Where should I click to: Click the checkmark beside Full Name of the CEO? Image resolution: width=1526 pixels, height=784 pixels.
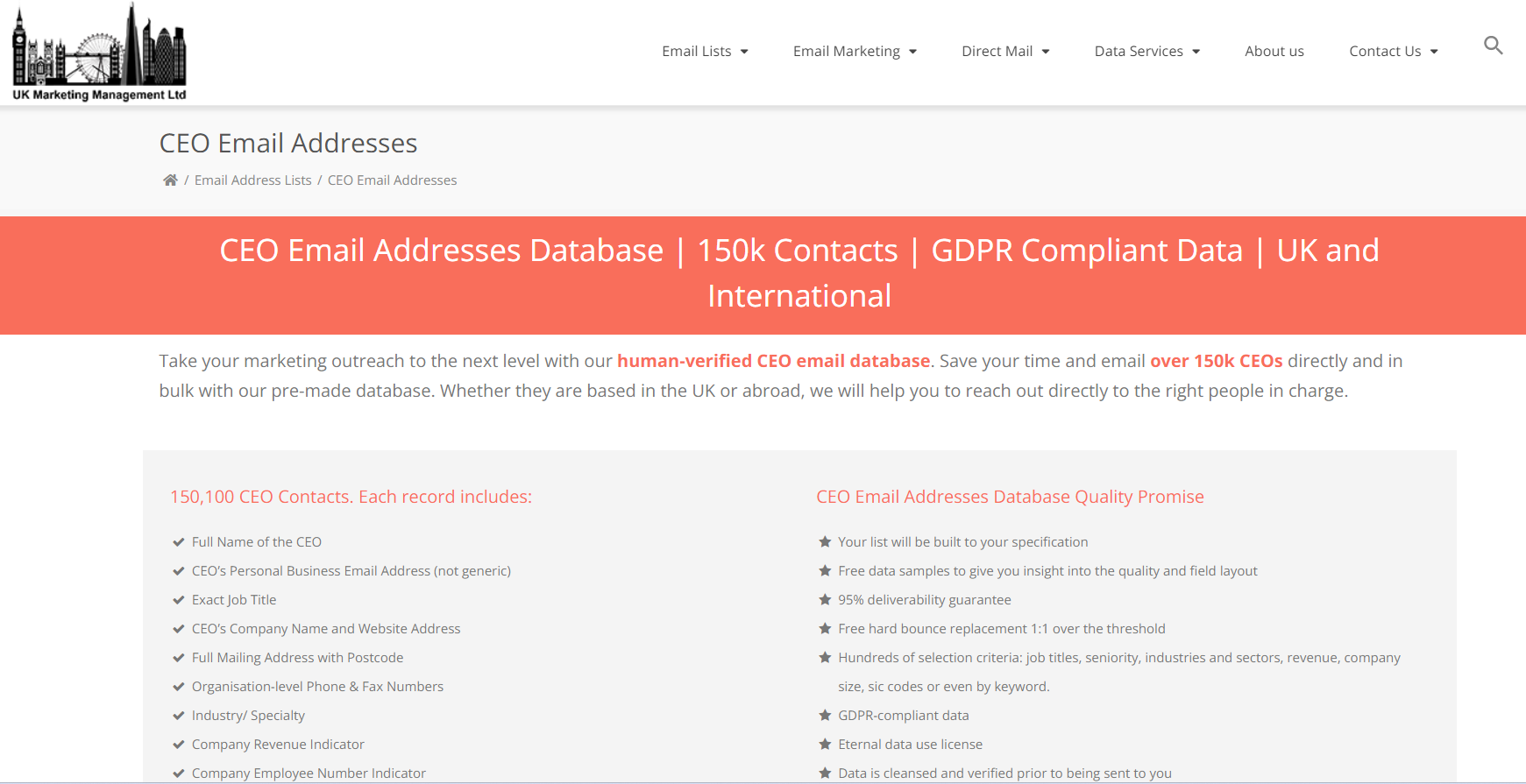pyautogui.click(x=179, y=542)
